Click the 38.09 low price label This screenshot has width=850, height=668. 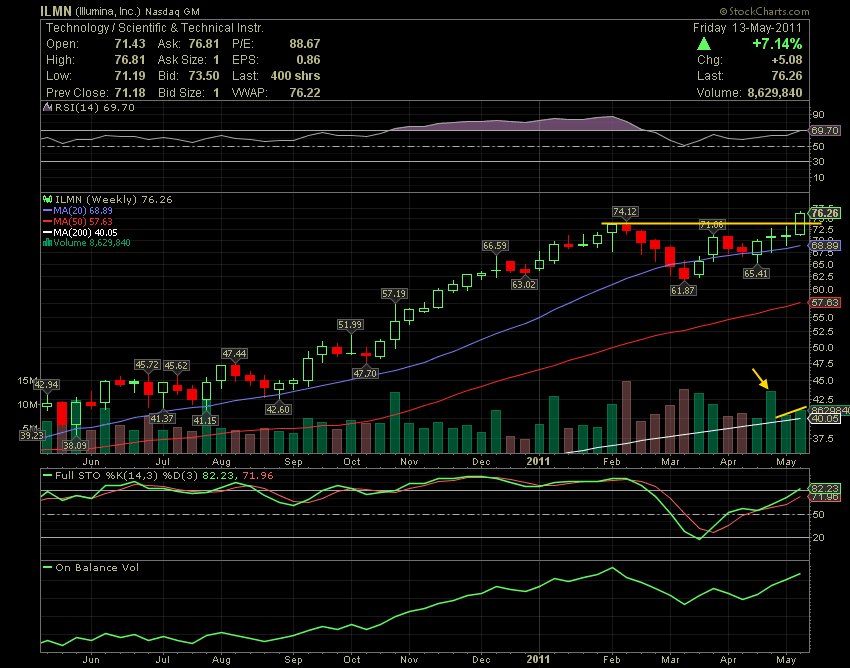point(75,445)
